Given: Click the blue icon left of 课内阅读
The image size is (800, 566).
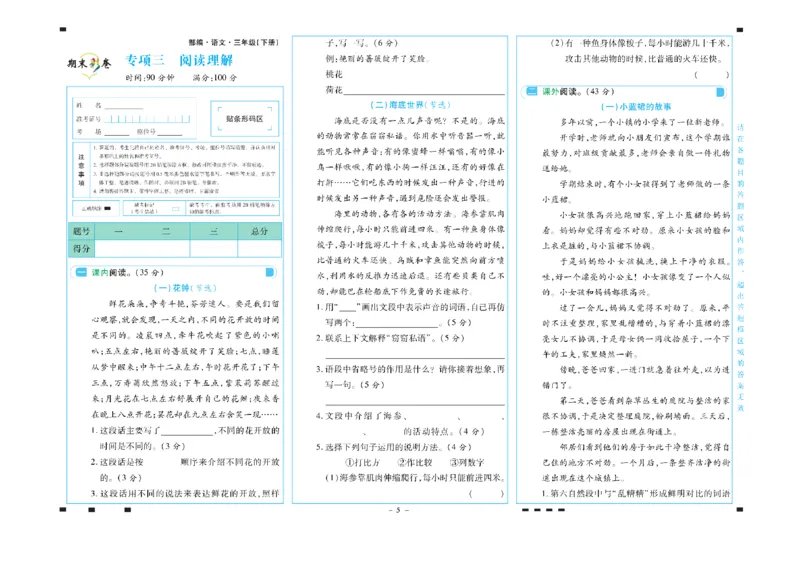Looking at the screenshot, I should click(81, 273).
